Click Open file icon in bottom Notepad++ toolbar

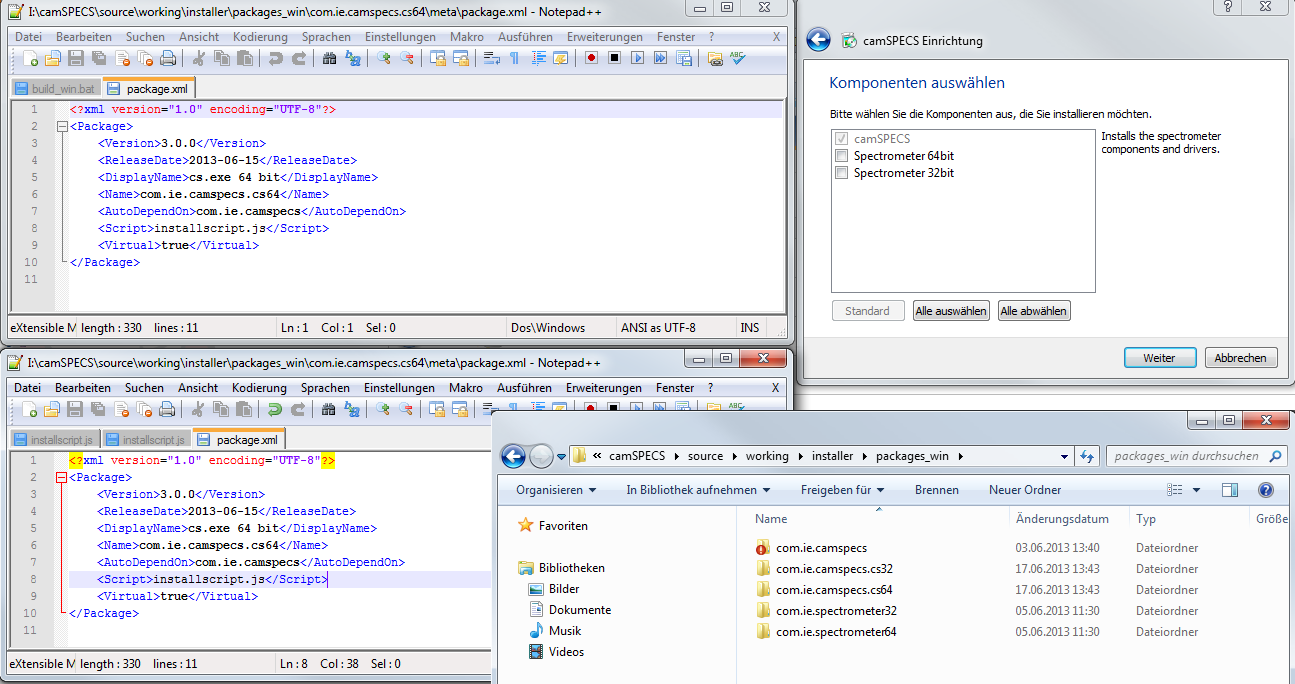[x=52, y=409]
